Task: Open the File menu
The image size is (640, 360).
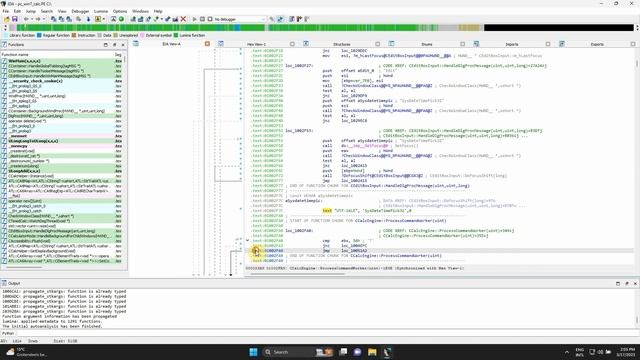Action: 6,11
